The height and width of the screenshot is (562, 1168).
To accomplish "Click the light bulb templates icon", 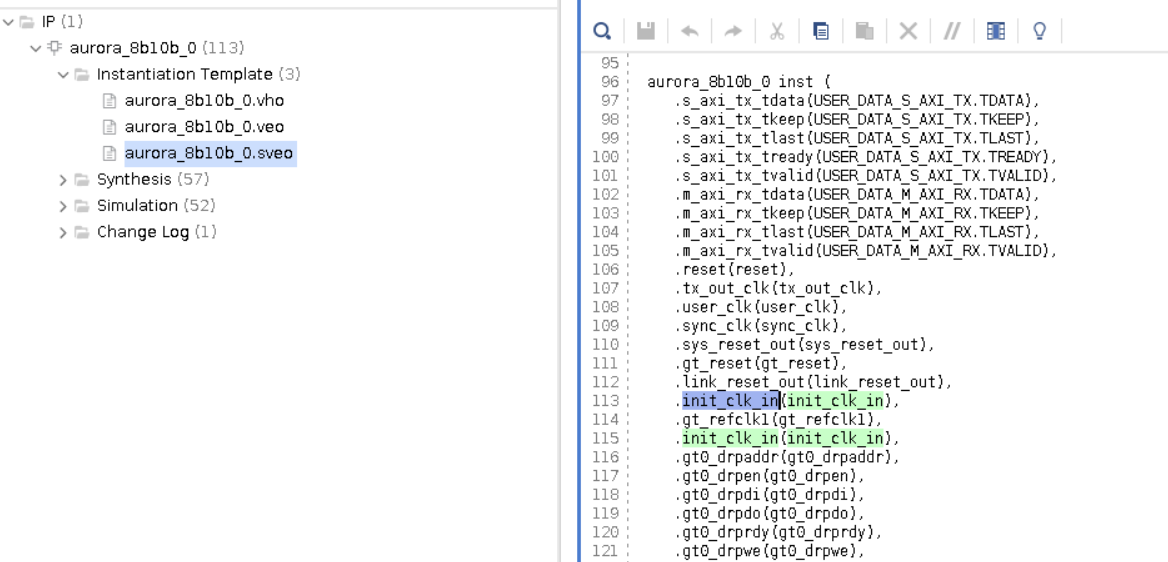I will click(x=1039, y=31).
